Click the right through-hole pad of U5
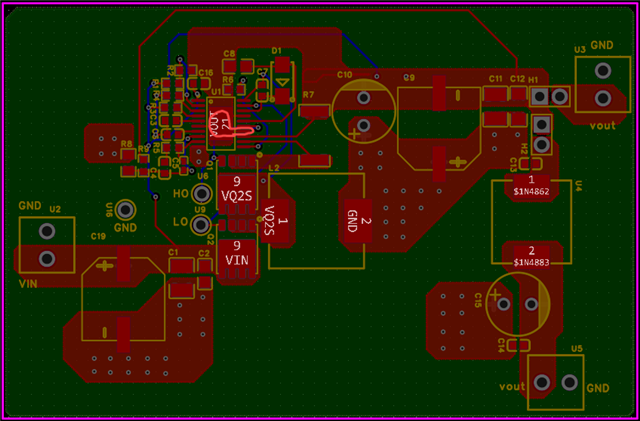The width and height of the screenshot is (640, 421). point(569,382)
